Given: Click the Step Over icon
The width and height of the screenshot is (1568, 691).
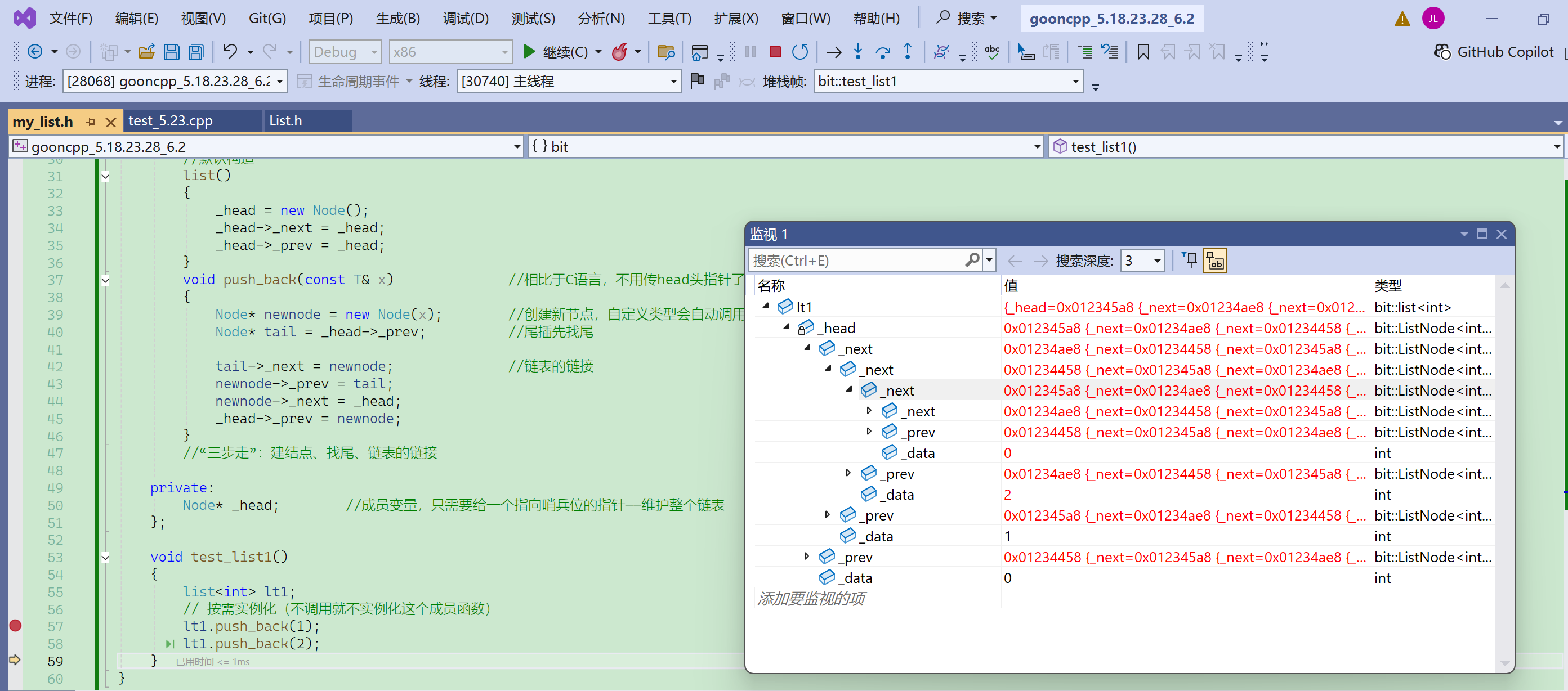Looking at the screenshot, I should click(882, 52).
